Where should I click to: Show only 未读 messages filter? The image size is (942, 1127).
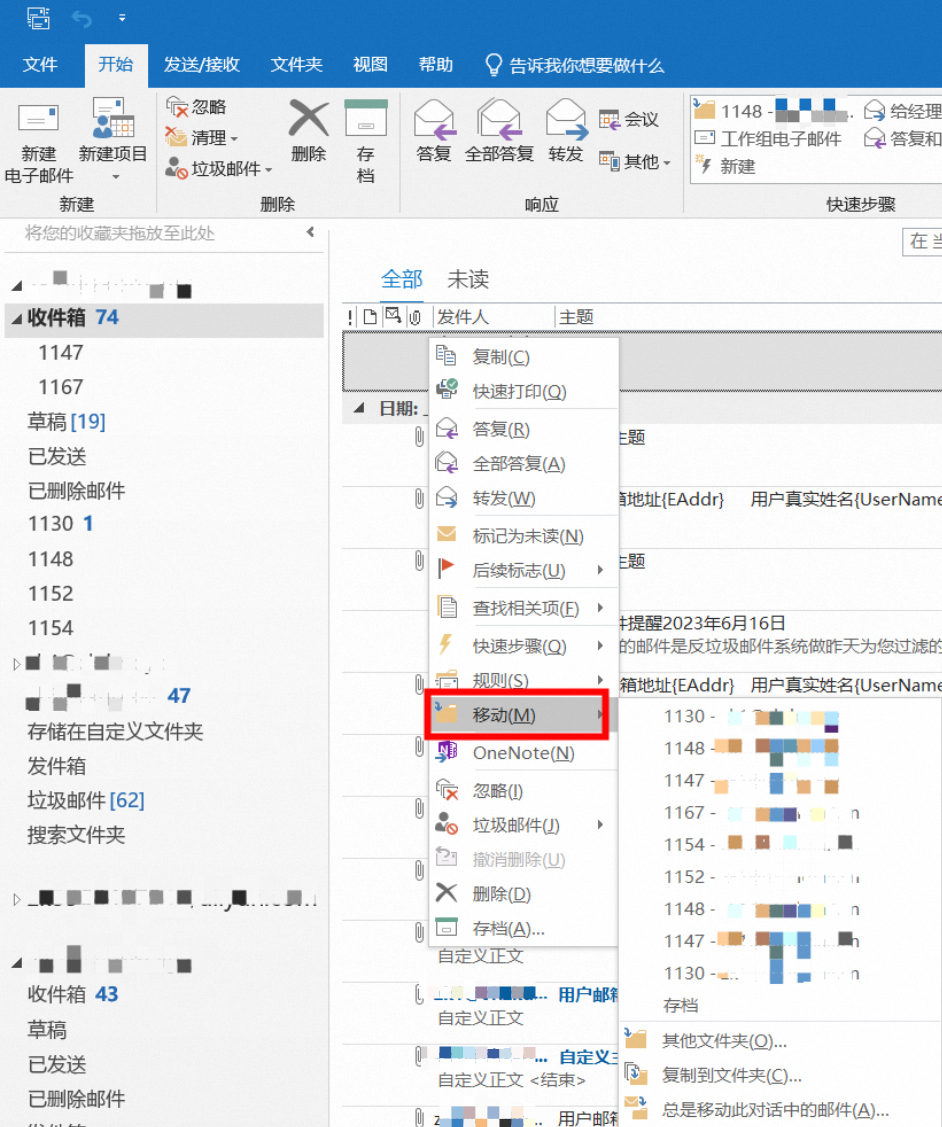point(467,280)
